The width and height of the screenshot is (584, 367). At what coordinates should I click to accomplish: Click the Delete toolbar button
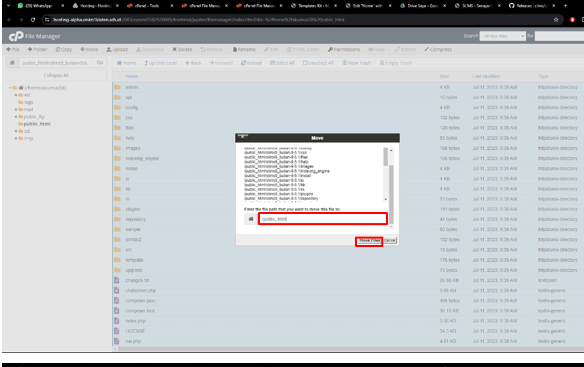pos(182,50)
